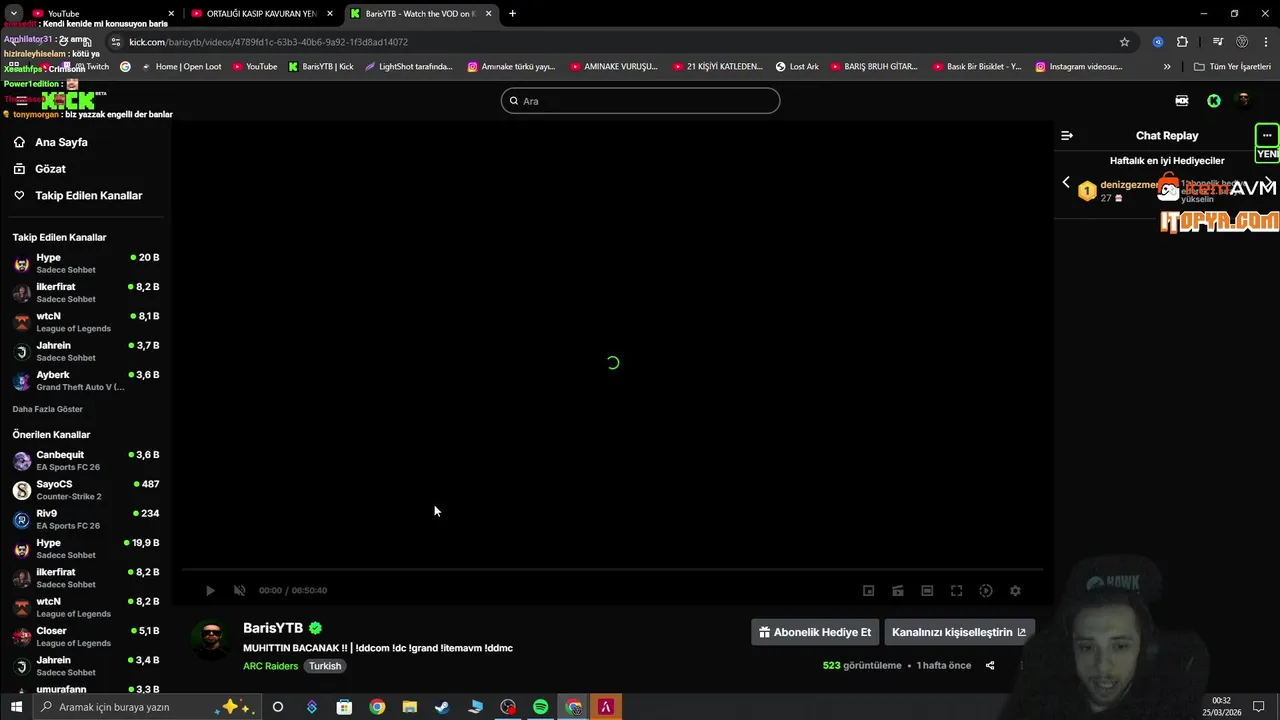Open the 'Lost Ark' bookmark

tap(797, 67)
